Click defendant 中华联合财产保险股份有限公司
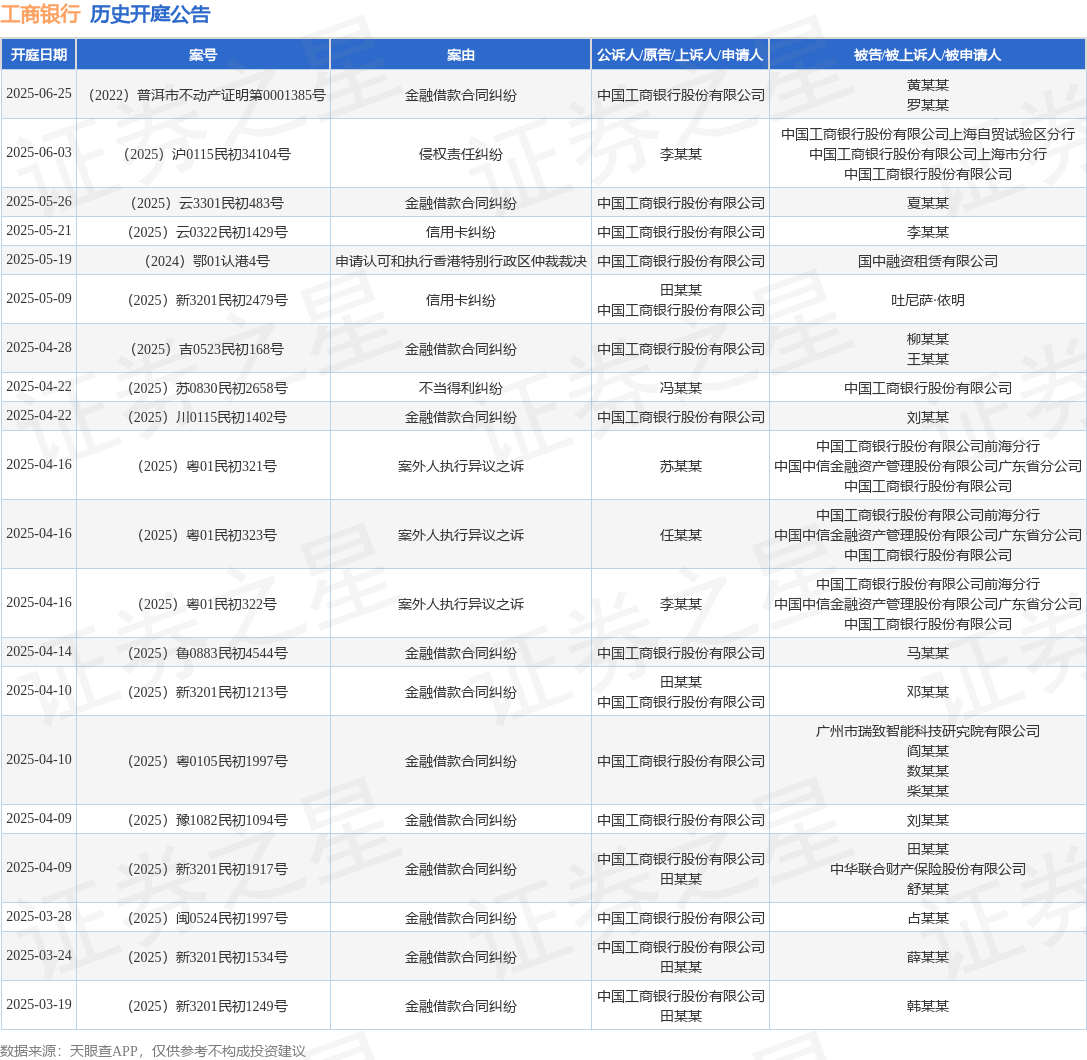1087x1060 pixels. tap(928, 869)
